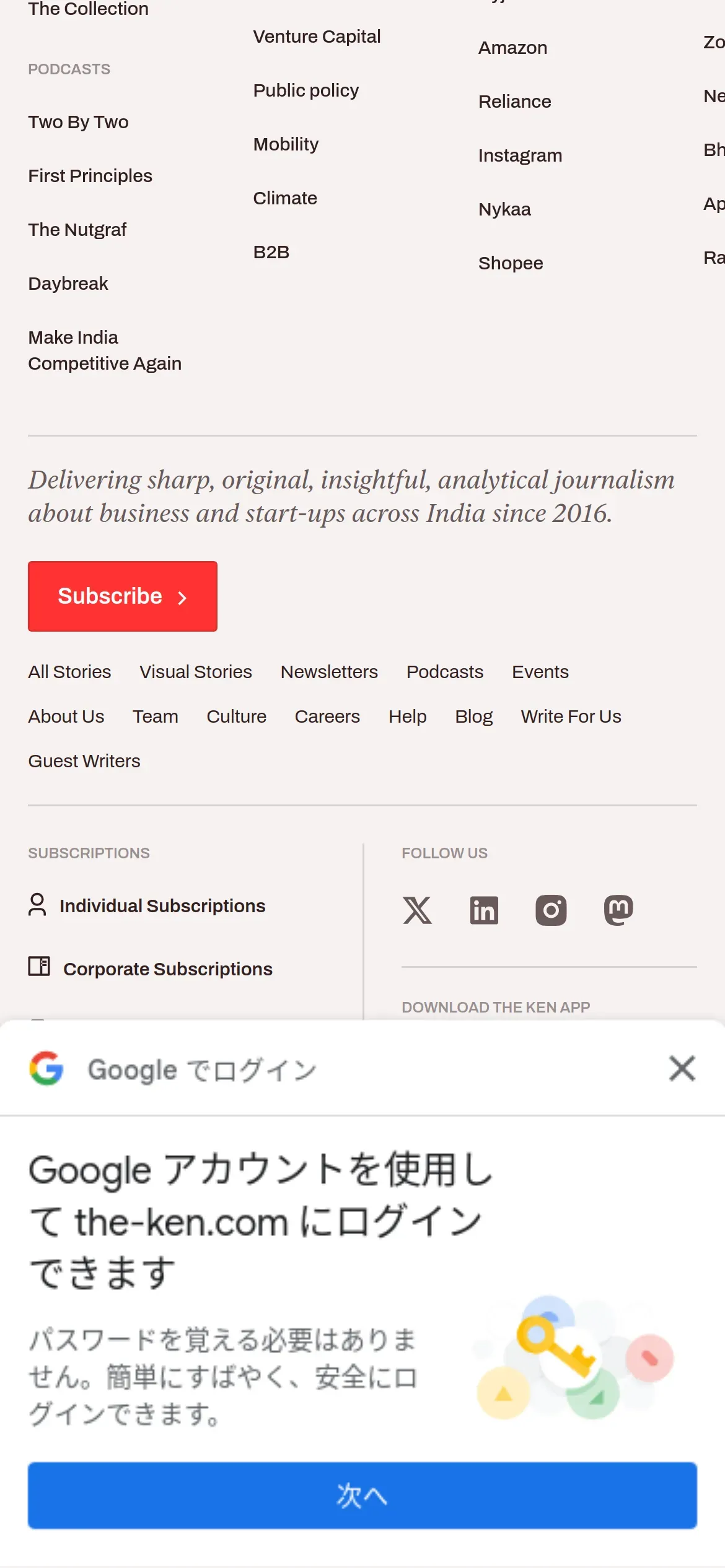Open the Venture Capital topic

click(x=317, y=37)
